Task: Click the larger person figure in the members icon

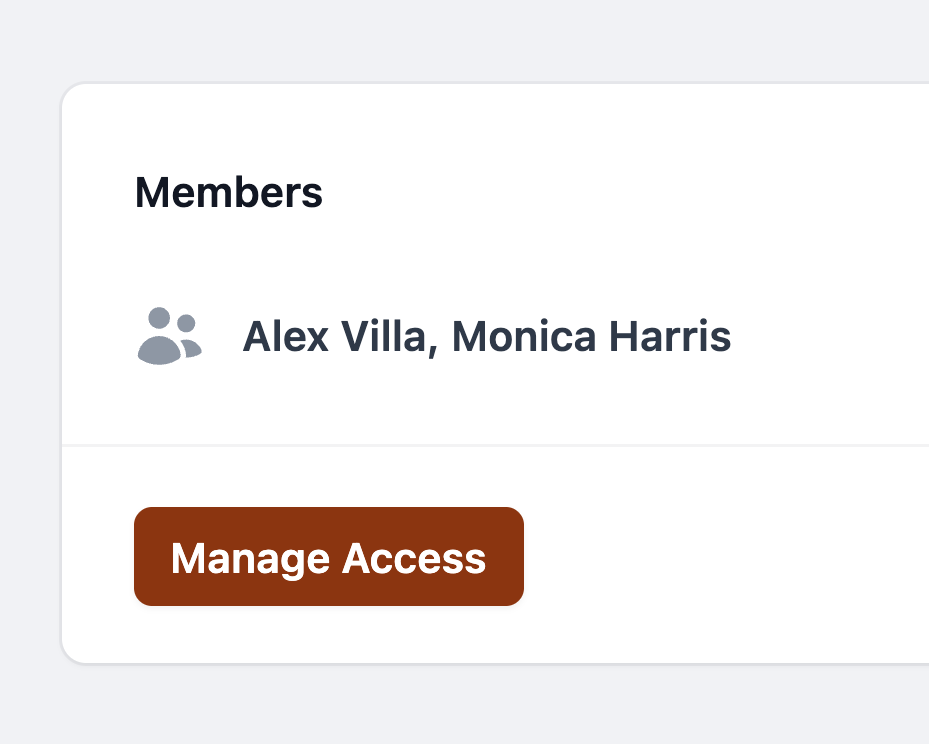Action: [159, 336]
